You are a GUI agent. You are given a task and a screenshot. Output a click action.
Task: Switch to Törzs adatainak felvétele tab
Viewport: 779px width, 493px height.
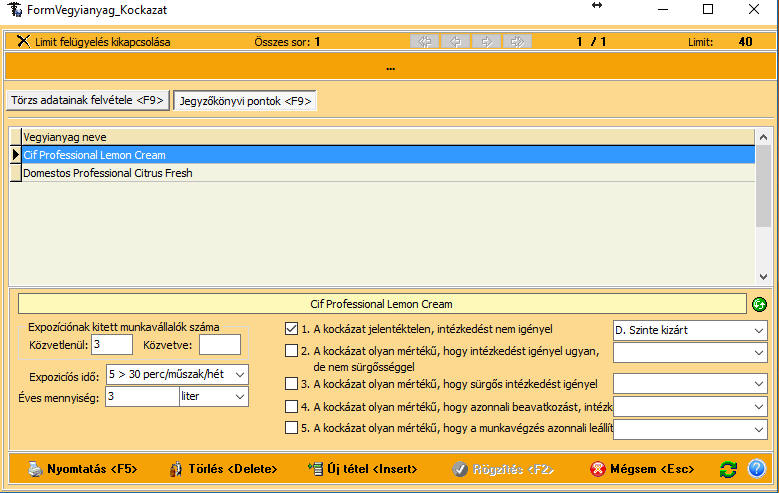[x=87, y=100]
